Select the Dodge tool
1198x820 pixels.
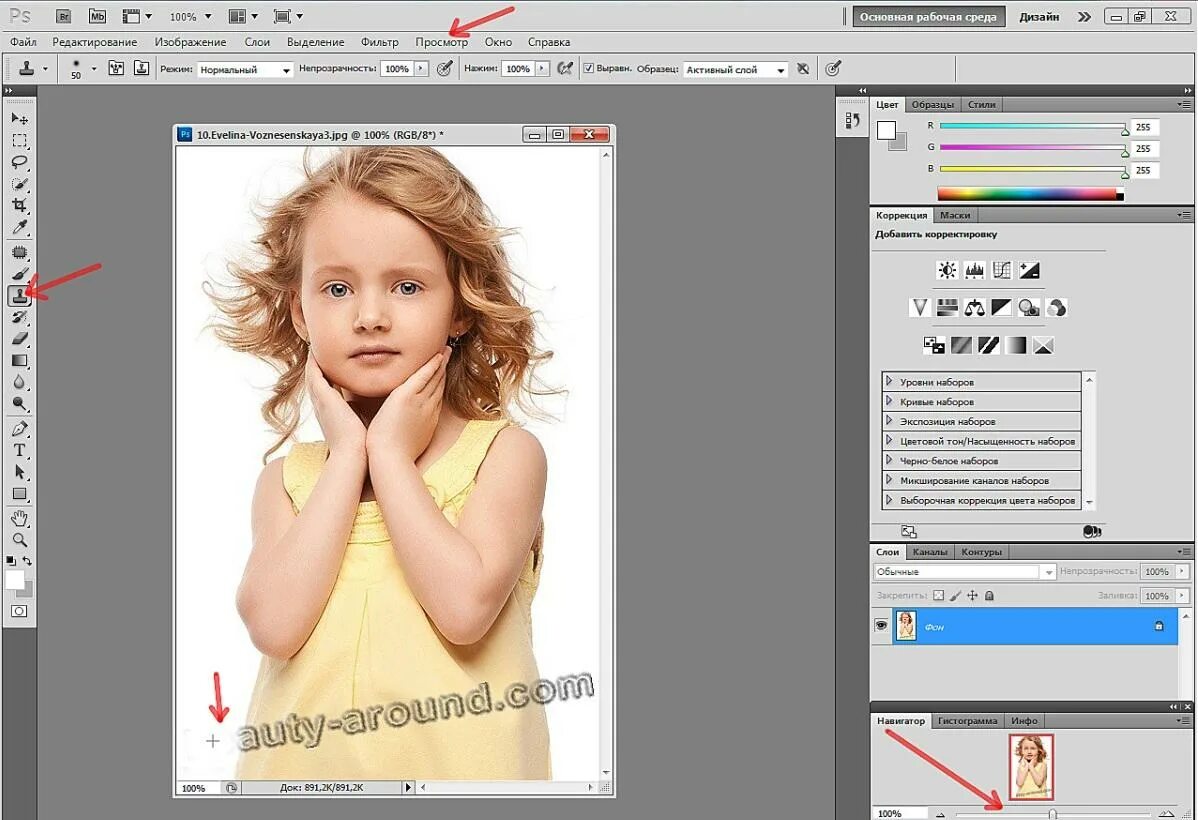(x=19, y=403)
